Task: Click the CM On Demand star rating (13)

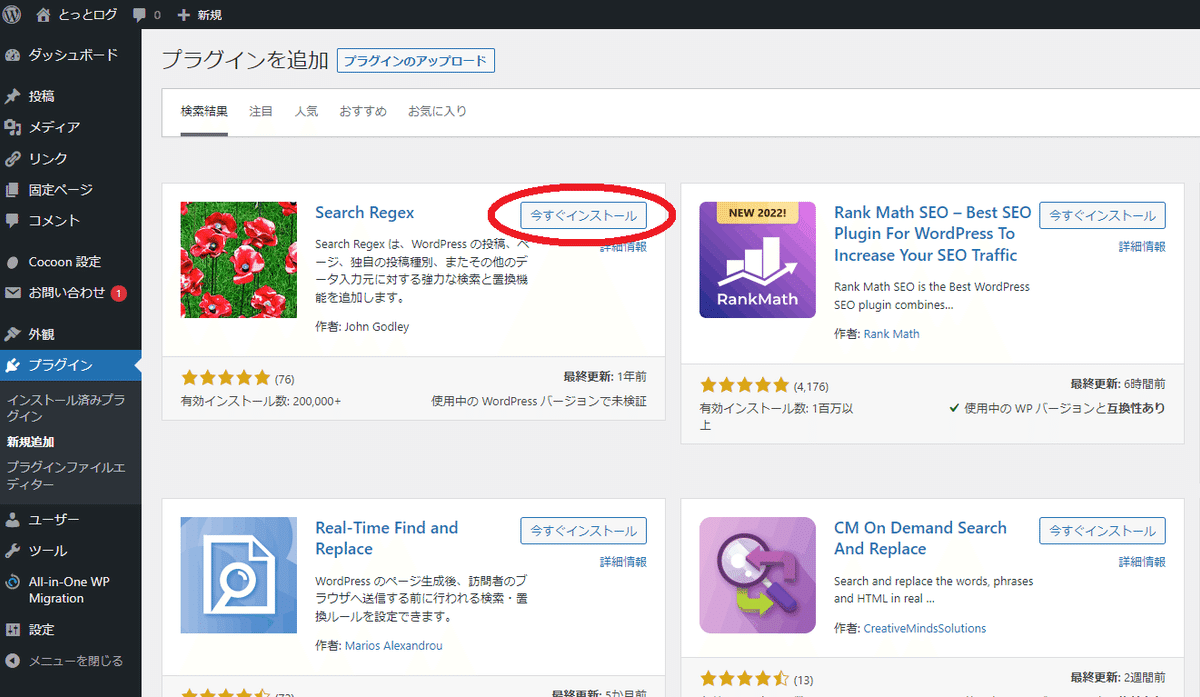Action: click(745, 679)
